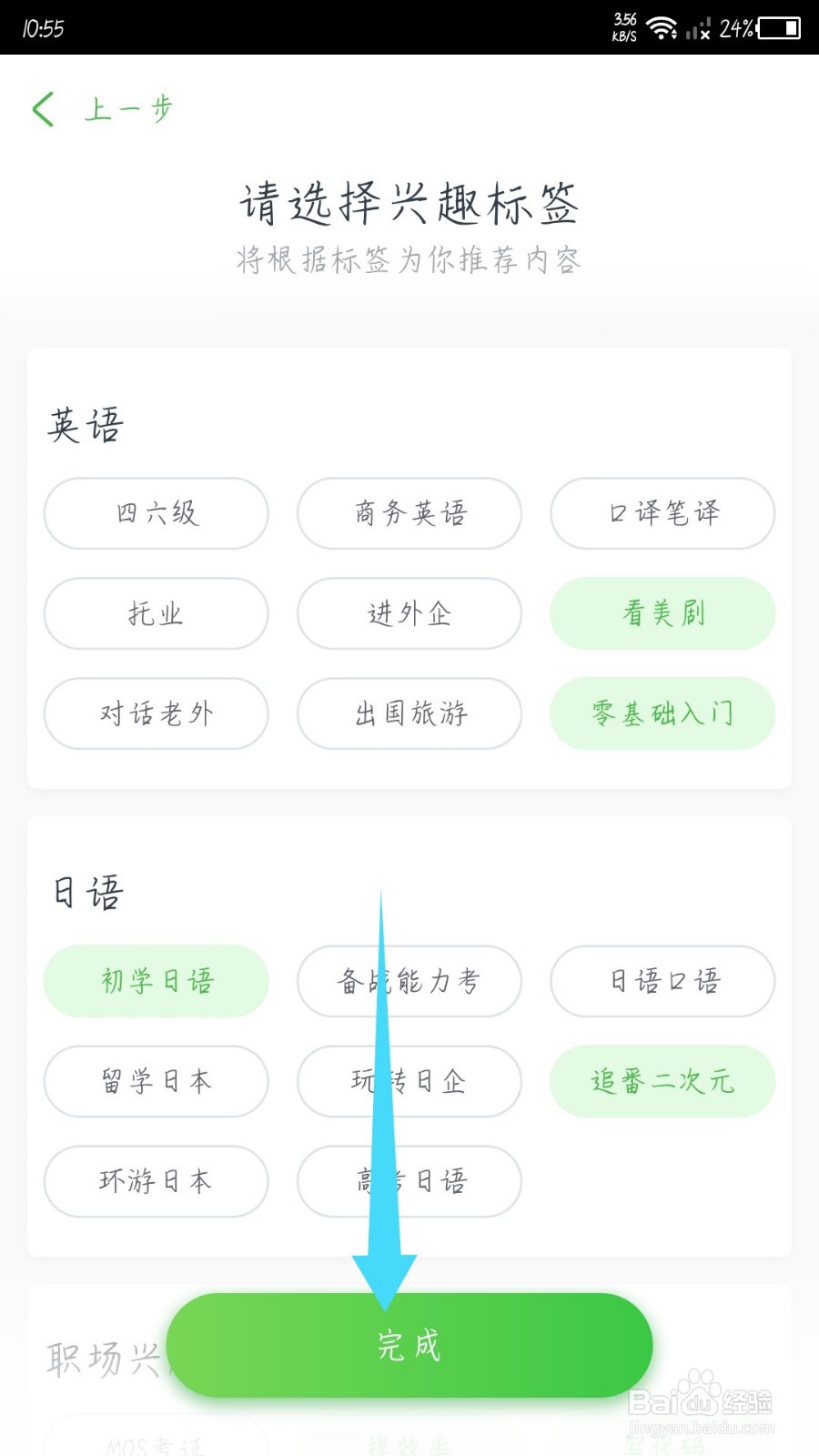Tap the battery indicator icon

[779, 28]
